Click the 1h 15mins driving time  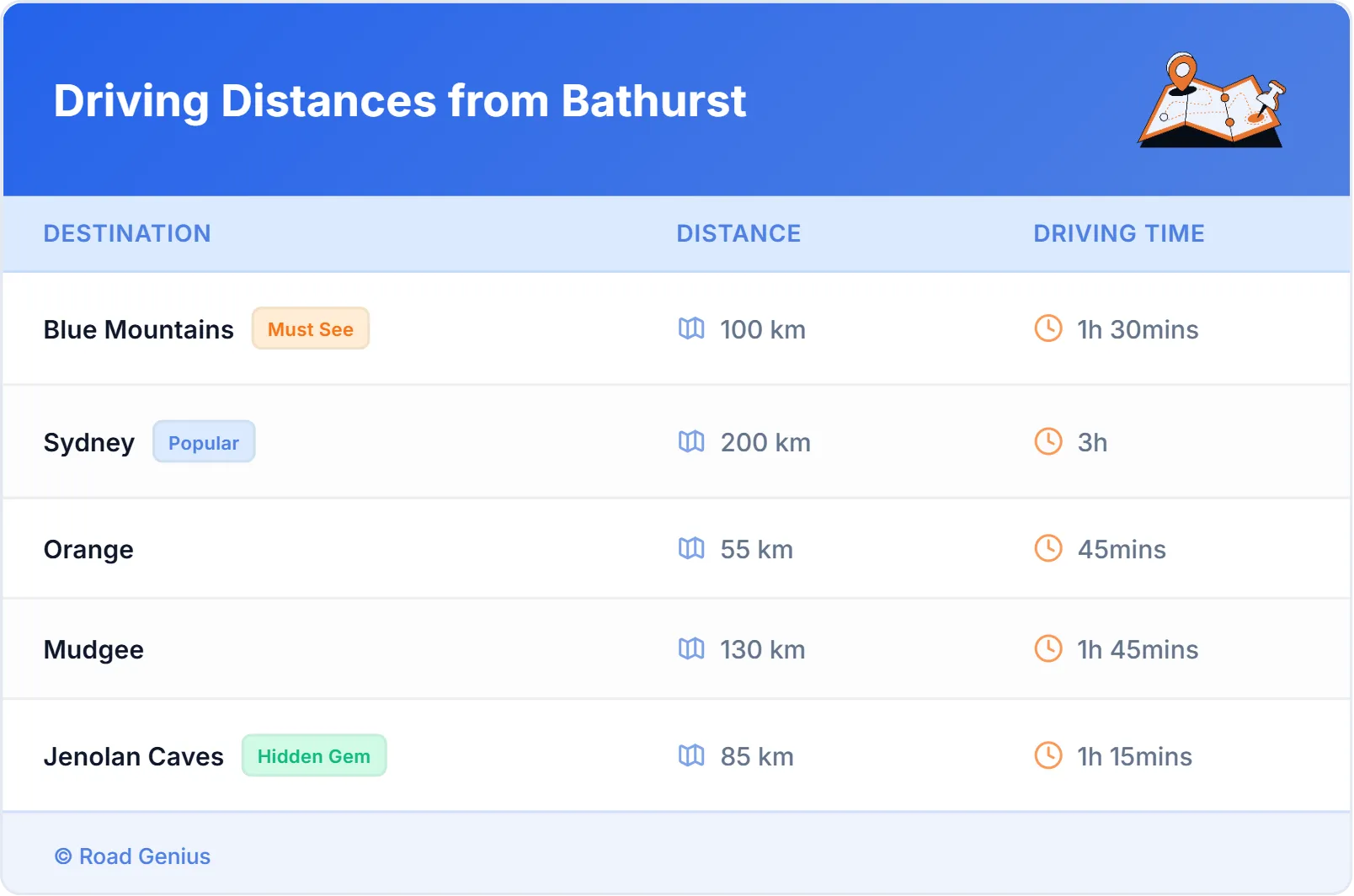(1134, 756)
